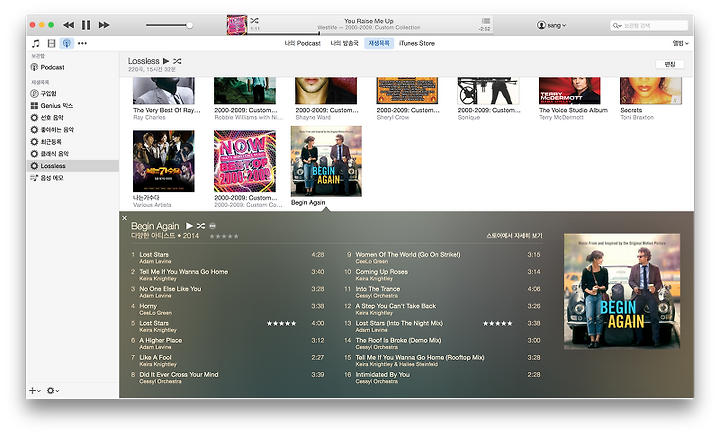
Task: Select track 5 Lost Stars by Keira Knightley
Action: 228,326
